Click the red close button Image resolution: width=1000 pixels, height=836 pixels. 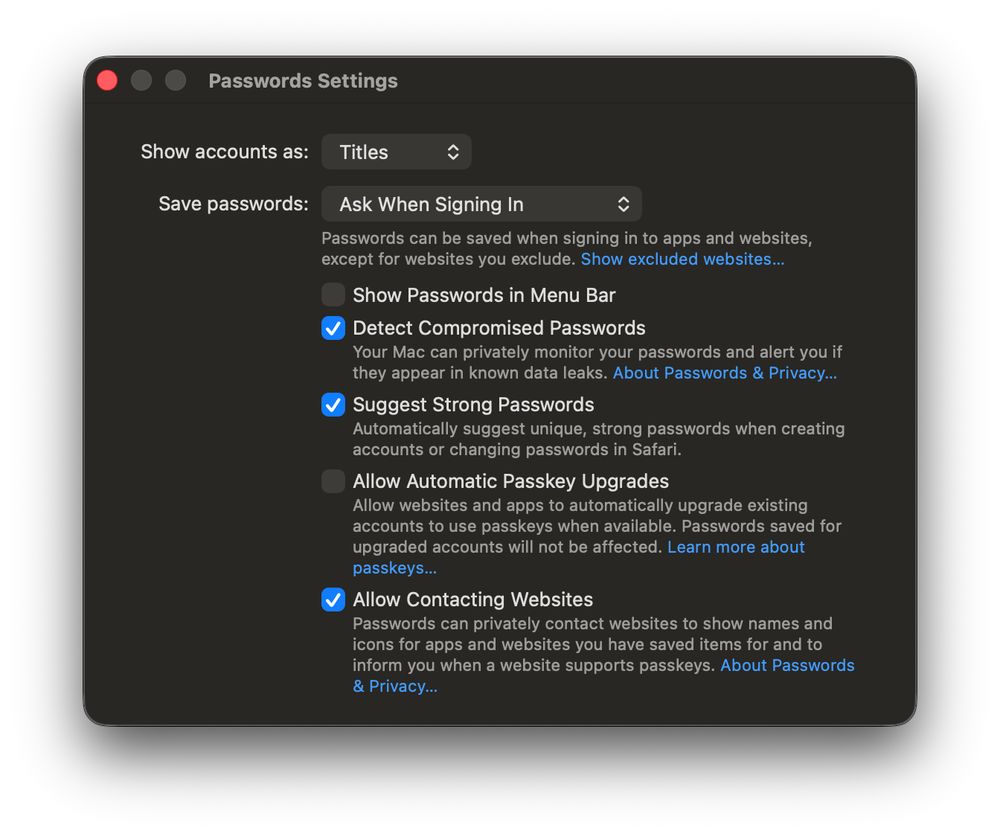point(107,80)
